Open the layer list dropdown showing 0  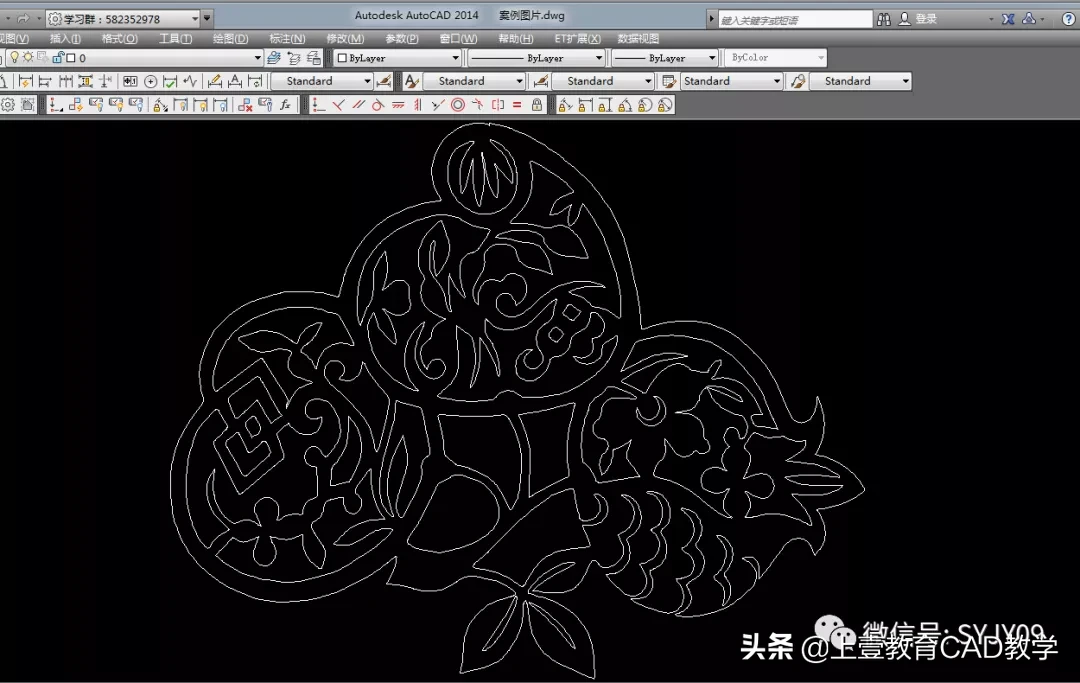click(x=134, y=58)
